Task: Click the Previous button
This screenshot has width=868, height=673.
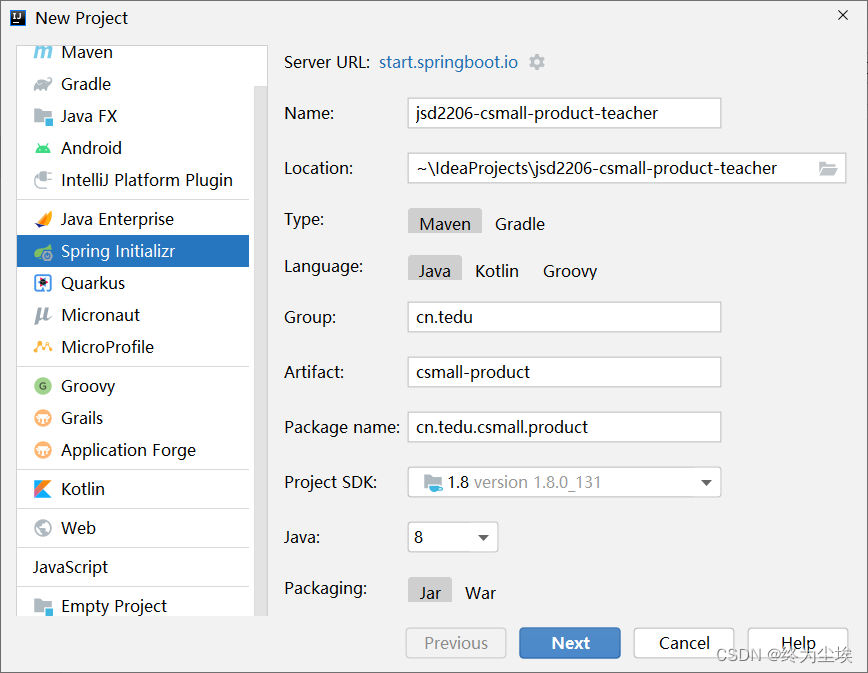Action: [456, 643]
